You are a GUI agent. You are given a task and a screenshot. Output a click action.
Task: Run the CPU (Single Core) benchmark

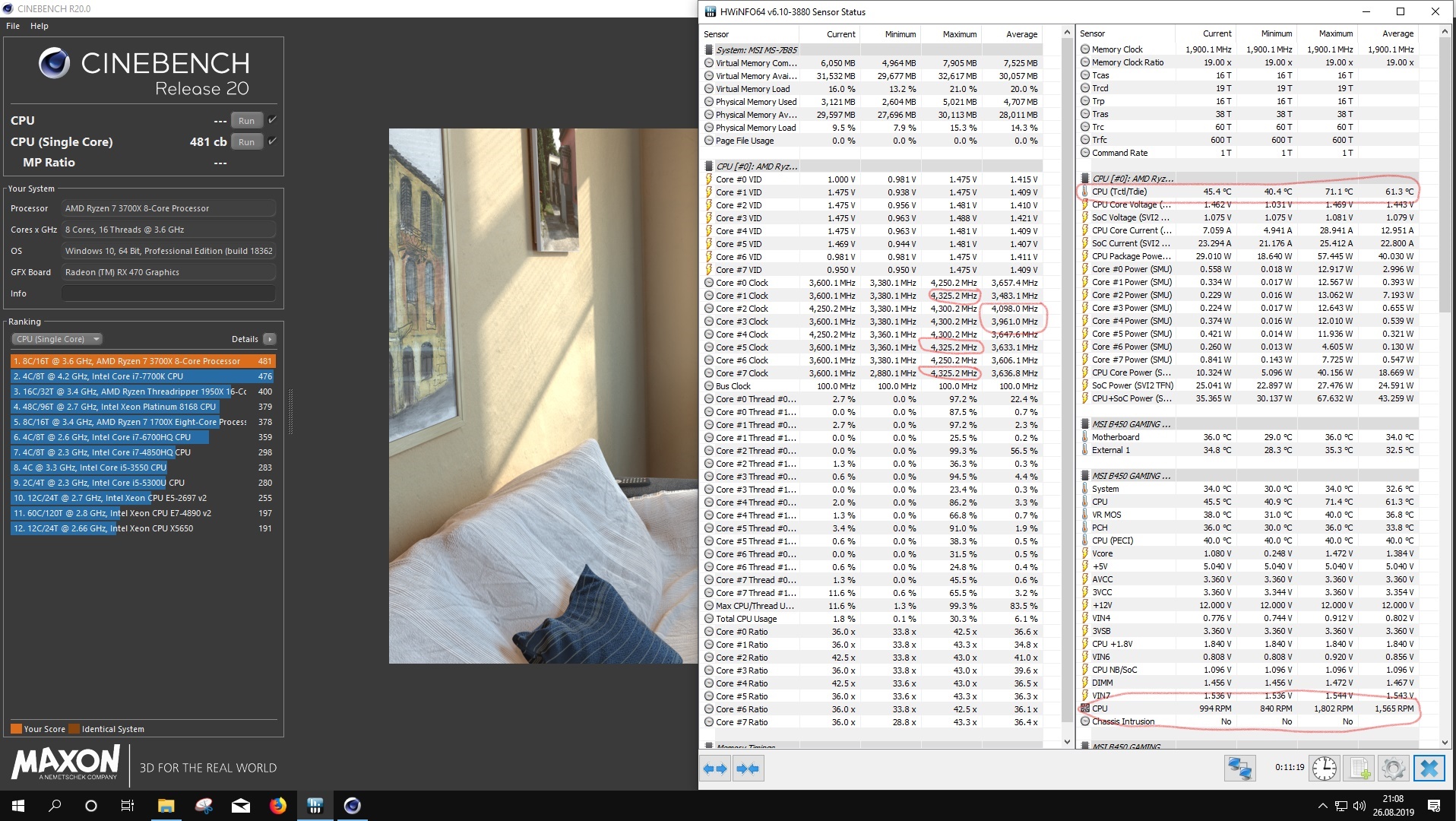point(246,141)
